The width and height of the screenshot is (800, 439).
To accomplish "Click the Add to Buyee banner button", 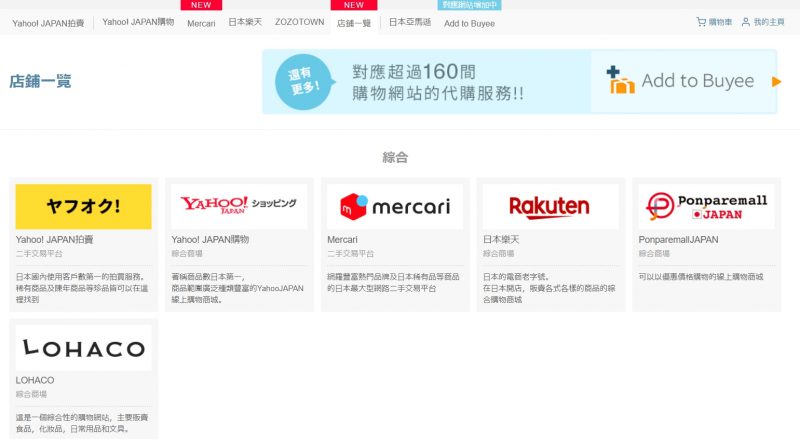I will [x=684, y=81].
